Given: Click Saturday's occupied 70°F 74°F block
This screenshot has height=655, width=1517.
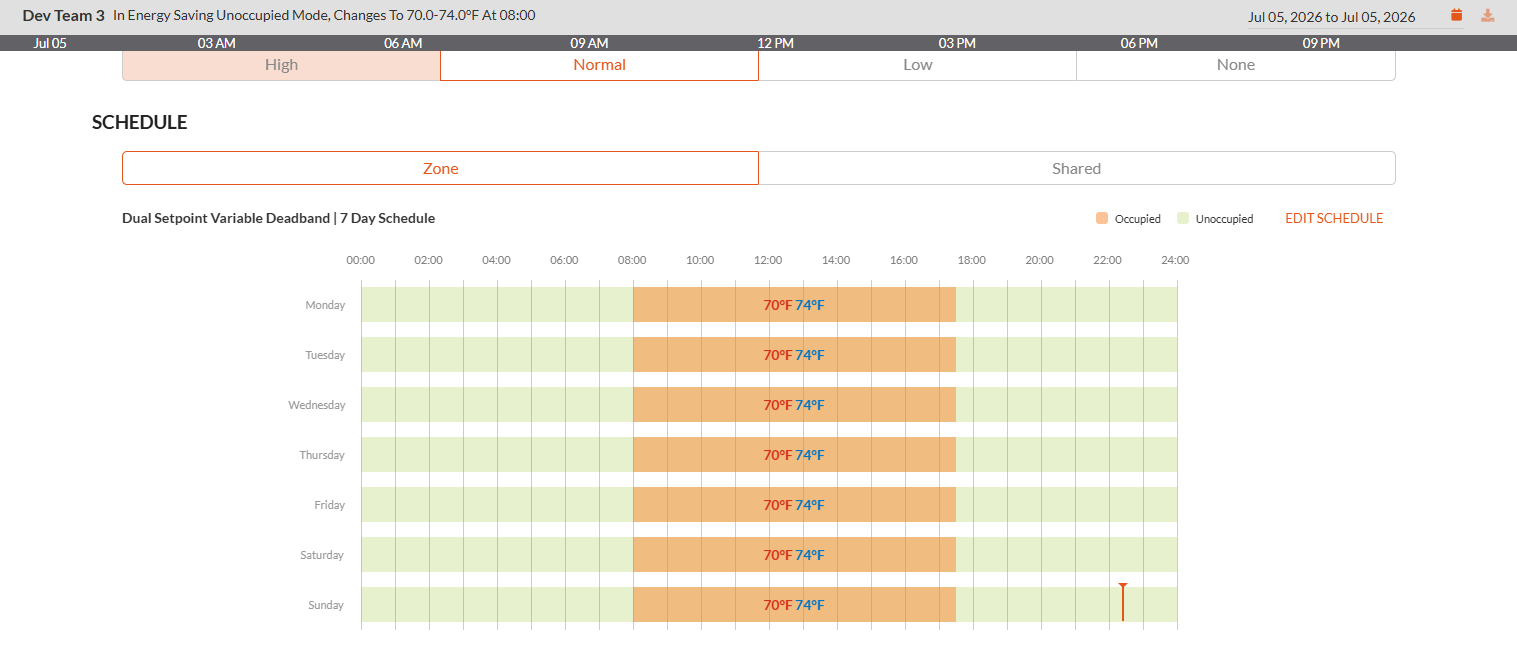Looking at the screenshot, I should point(794,555).
